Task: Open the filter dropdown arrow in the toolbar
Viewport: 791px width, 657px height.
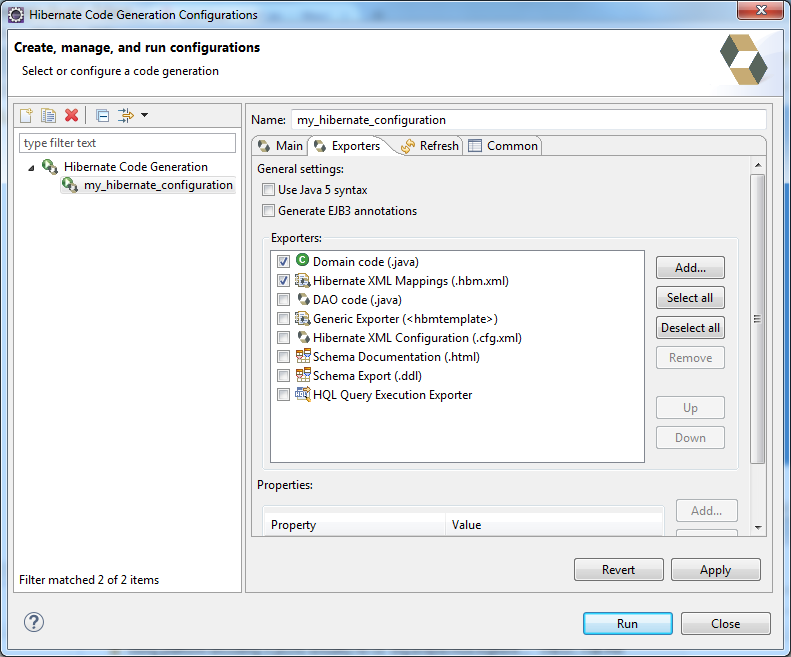Action: [x=144, y=115]
